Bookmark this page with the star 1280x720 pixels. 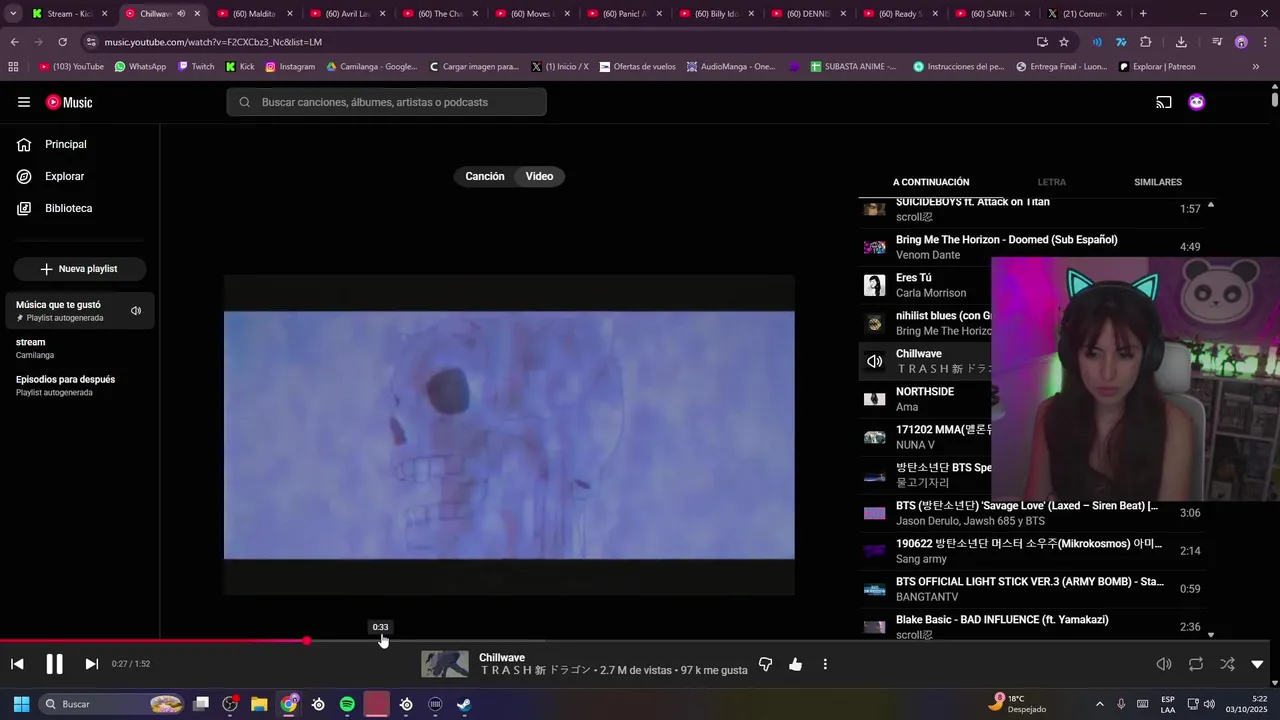point(1064,42)
